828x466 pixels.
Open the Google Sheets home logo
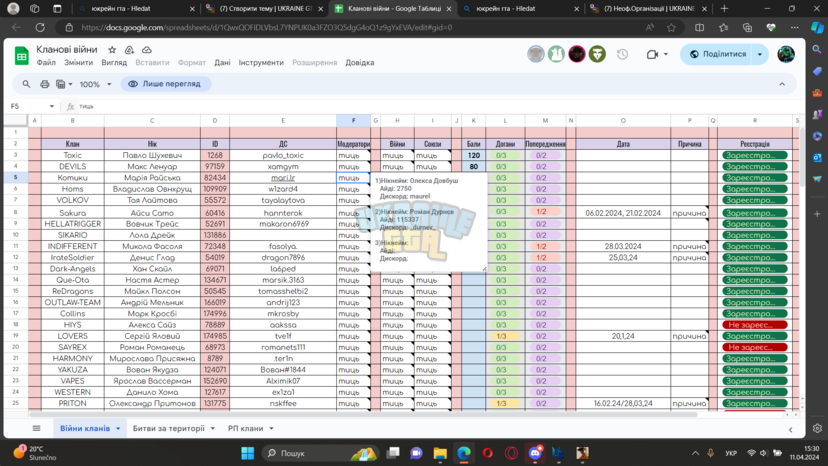[22, 55]
